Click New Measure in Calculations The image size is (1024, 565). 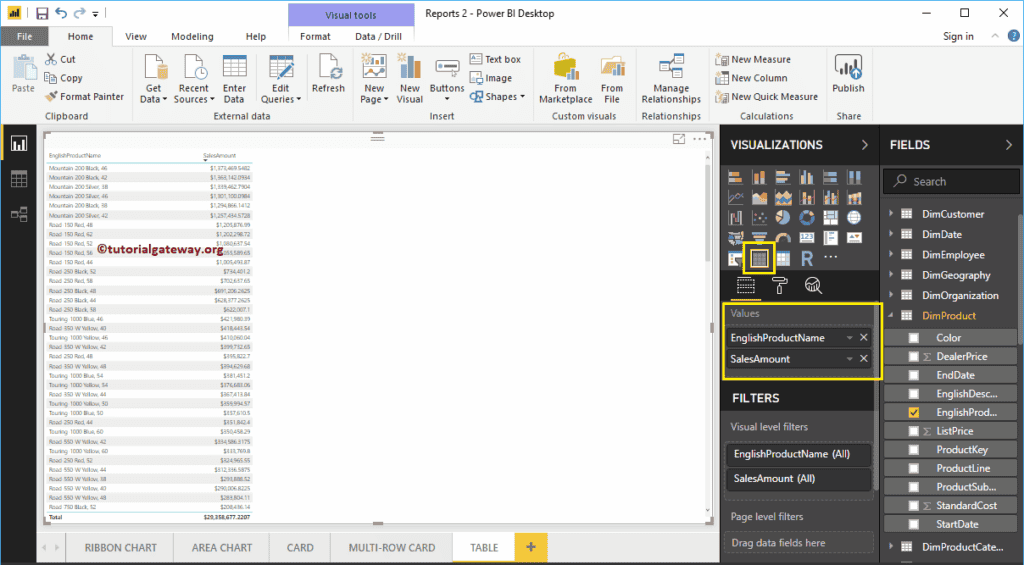pyautogui.click(x=753, y=59)
